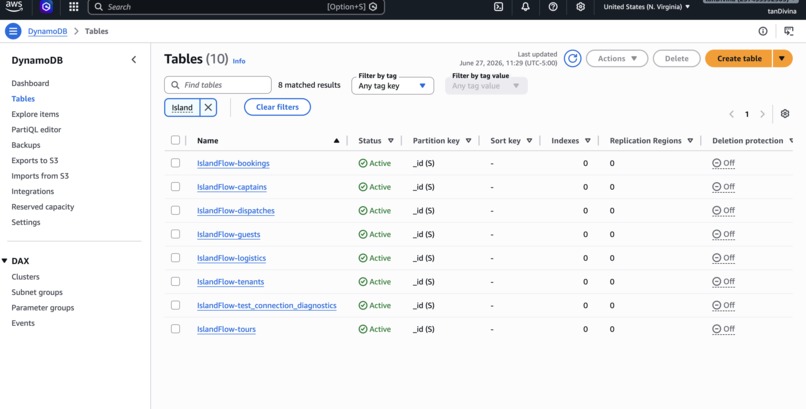Open Subnet groups under DAX

(x=37, y=292)
